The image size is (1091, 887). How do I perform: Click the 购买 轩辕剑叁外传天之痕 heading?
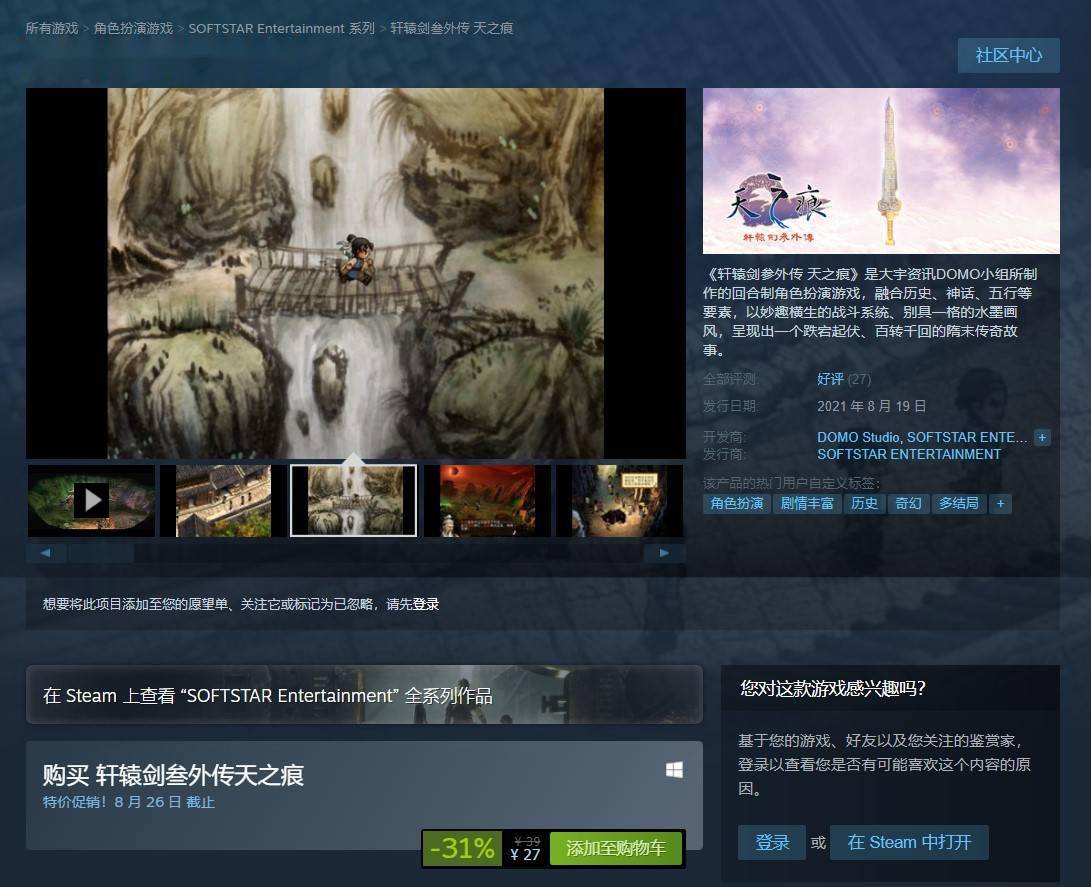point(173,775)
